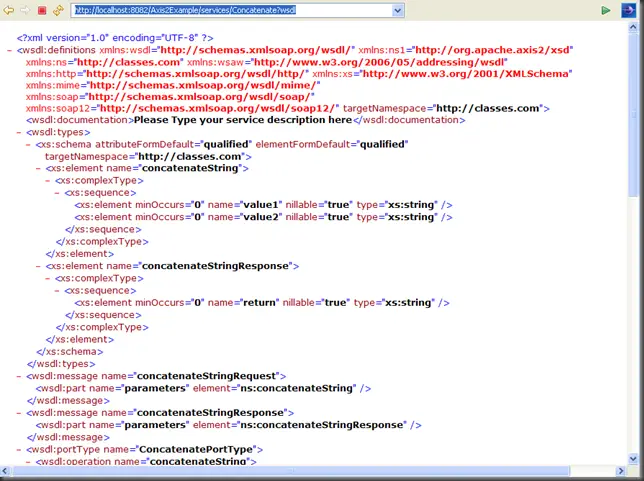This screenshot has width=644, height=481.
Task: Collapse sequence containing value1 and value2
Action: [57, 193]
